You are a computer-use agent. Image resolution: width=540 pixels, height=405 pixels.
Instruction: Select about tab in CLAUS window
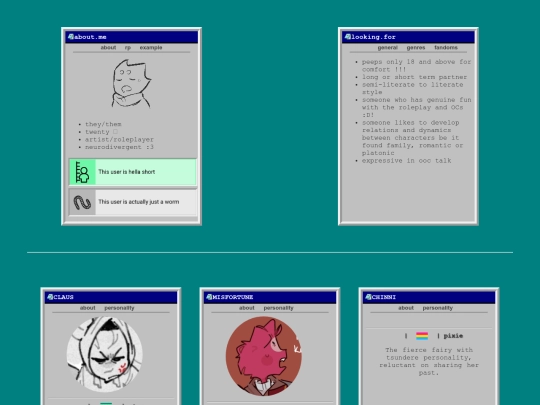click(87, 308)
